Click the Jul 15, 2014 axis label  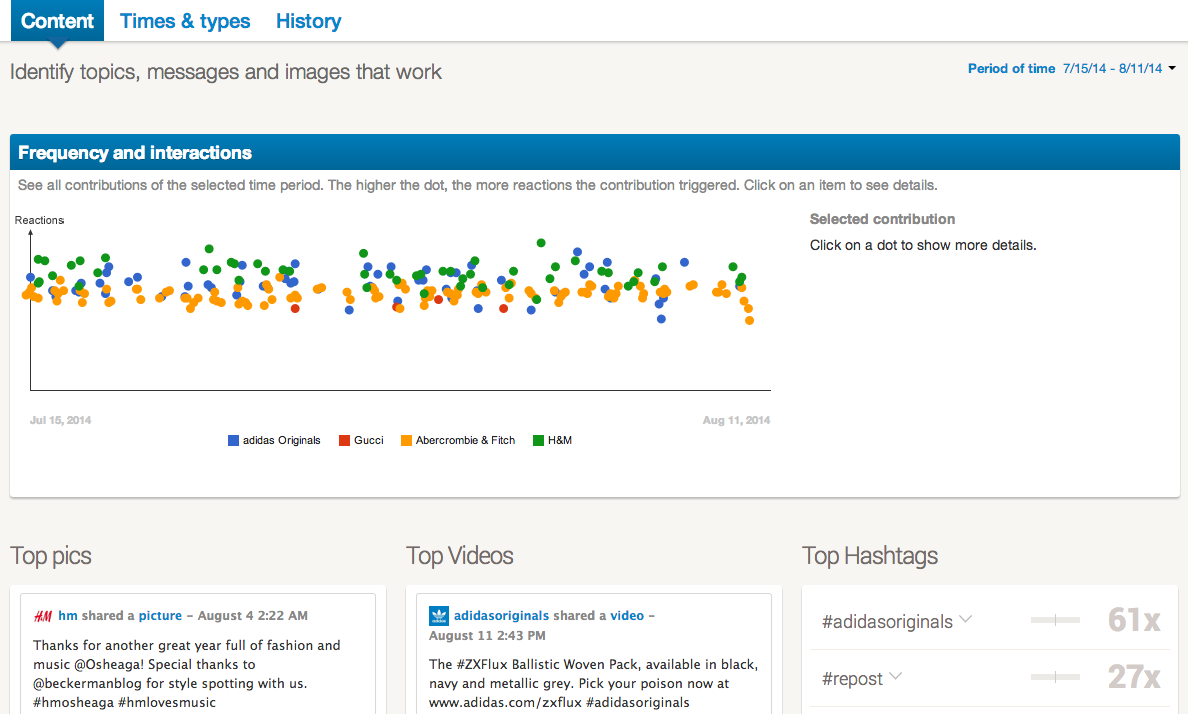[x=61, y=420]
